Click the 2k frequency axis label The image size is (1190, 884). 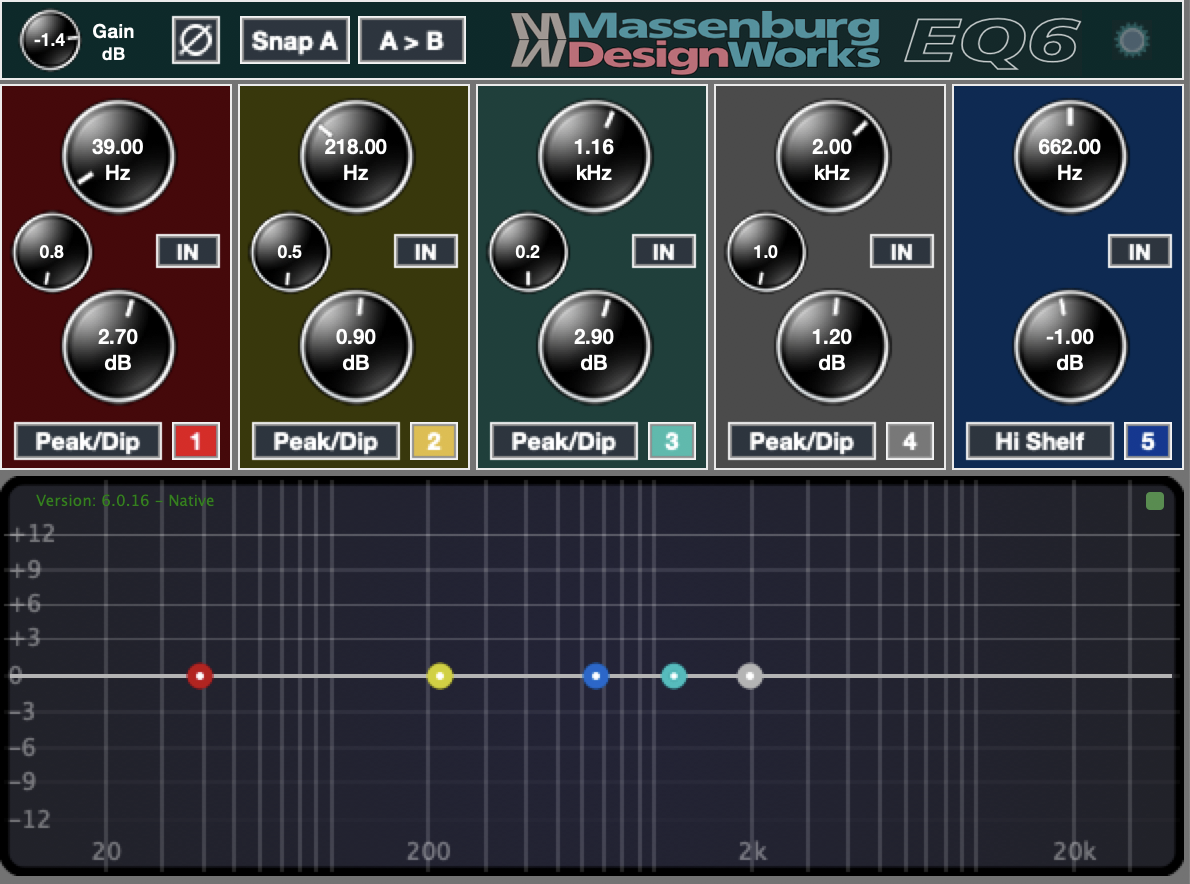(x=753, y=851)
